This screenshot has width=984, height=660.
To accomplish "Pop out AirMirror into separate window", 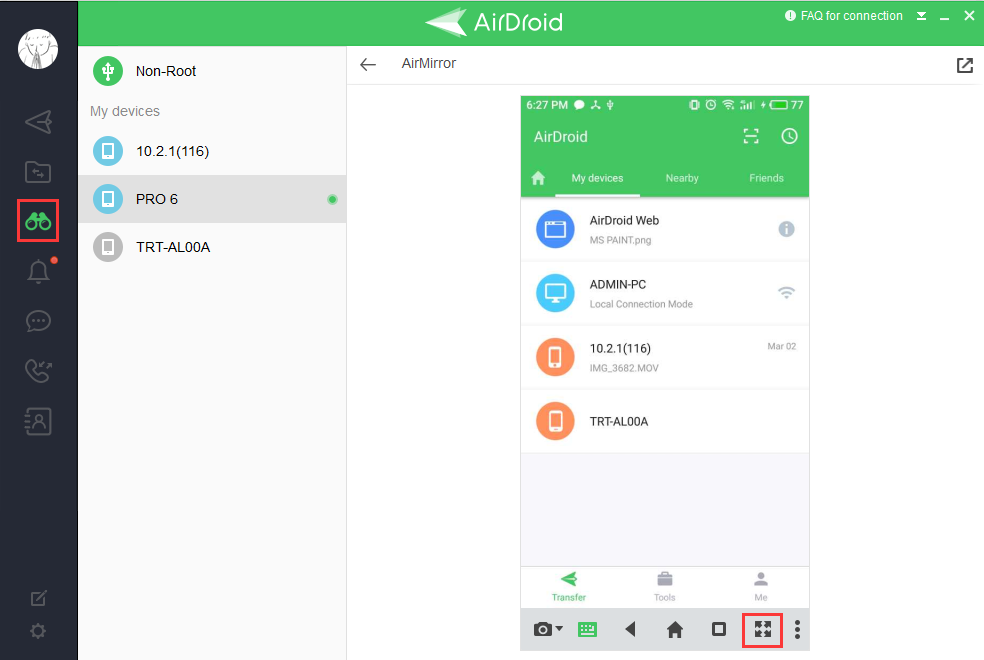I will point(965,65).
